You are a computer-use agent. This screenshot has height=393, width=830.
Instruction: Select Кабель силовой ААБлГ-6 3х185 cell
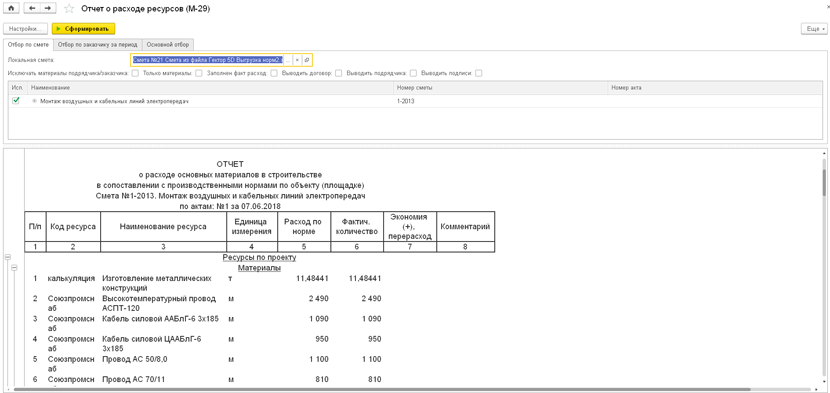(163, 324)
